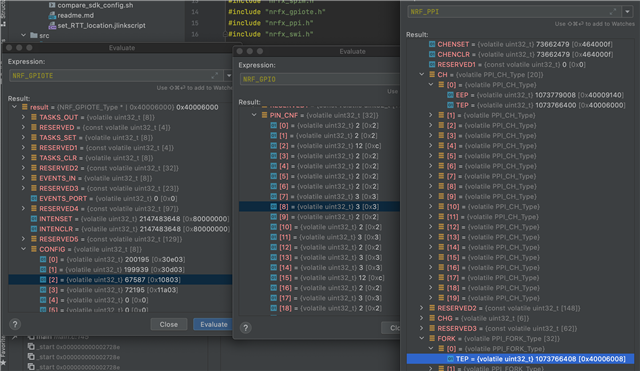
Task: Collapse the FORK array in NRF_PPI
Action: coord(422,338)
